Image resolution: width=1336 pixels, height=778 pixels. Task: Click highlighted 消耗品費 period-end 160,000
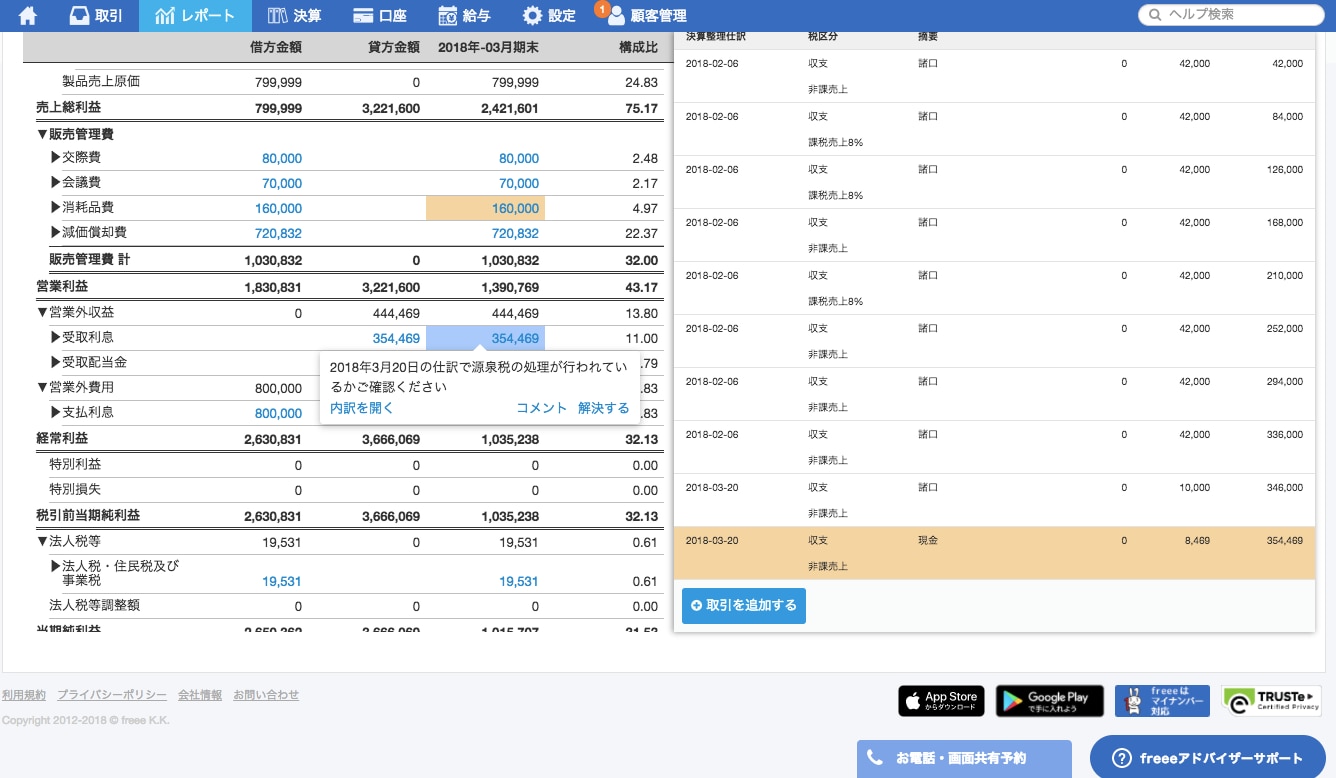click(485, 208)
